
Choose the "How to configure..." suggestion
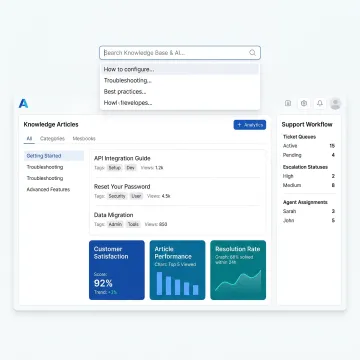point(180,69)
